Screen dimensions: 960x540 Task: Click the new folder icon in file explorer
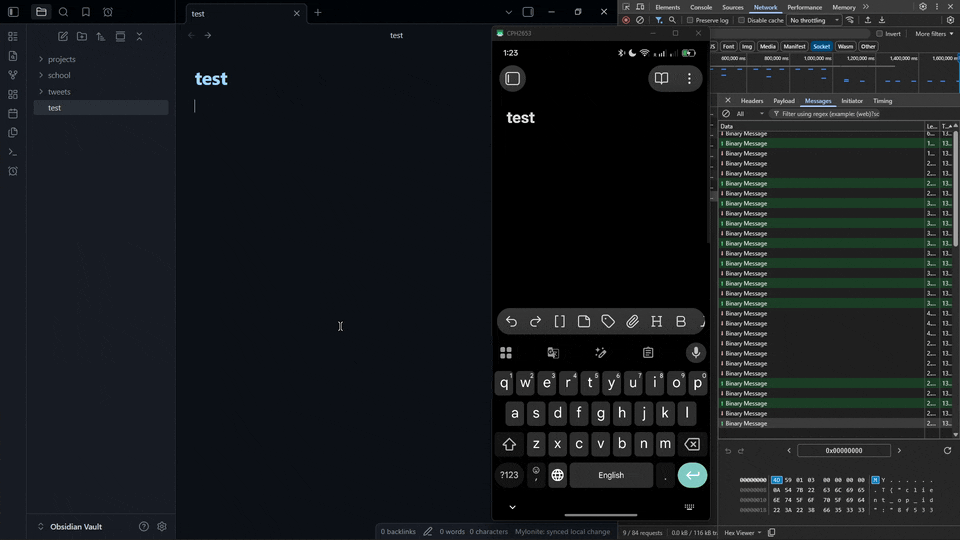pos(81,37)
